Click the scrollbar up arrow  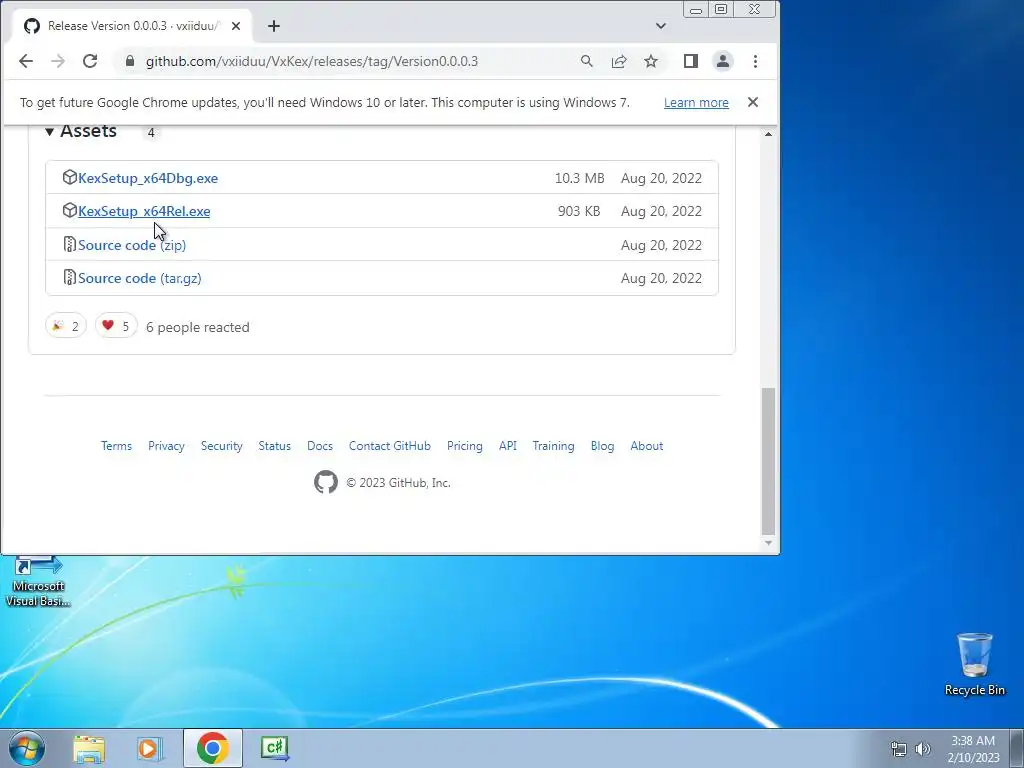point(769,134)
